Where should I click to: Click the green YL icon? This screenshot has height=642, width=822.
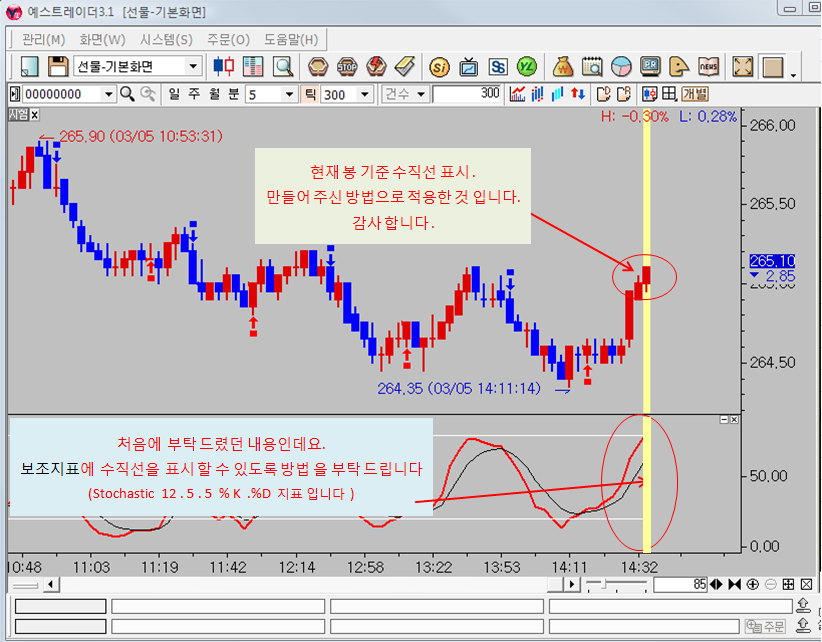(x=527, y=67)
